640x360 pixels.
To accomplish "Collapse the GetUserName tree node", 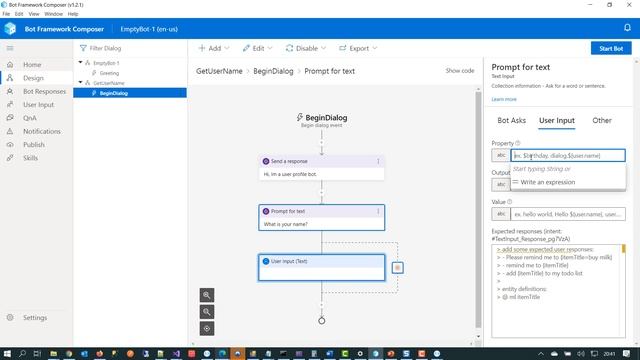I will 80,82.
